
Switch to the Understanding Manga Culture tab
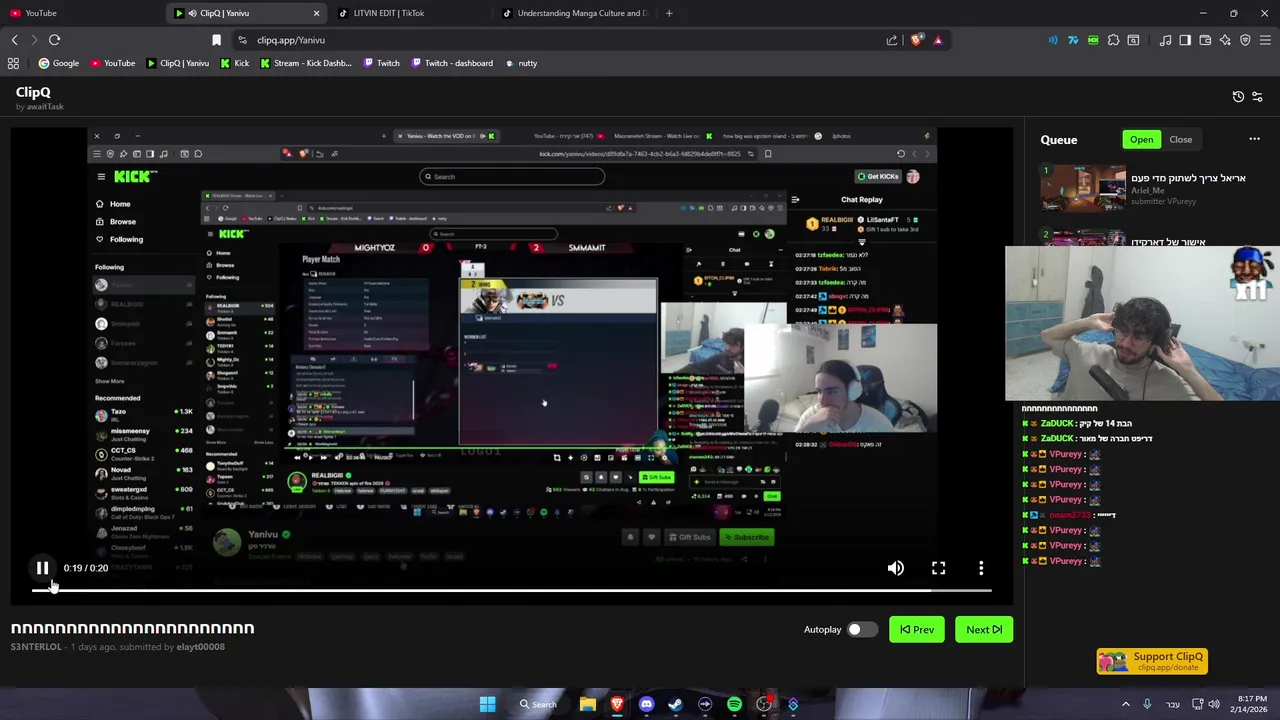575,13
